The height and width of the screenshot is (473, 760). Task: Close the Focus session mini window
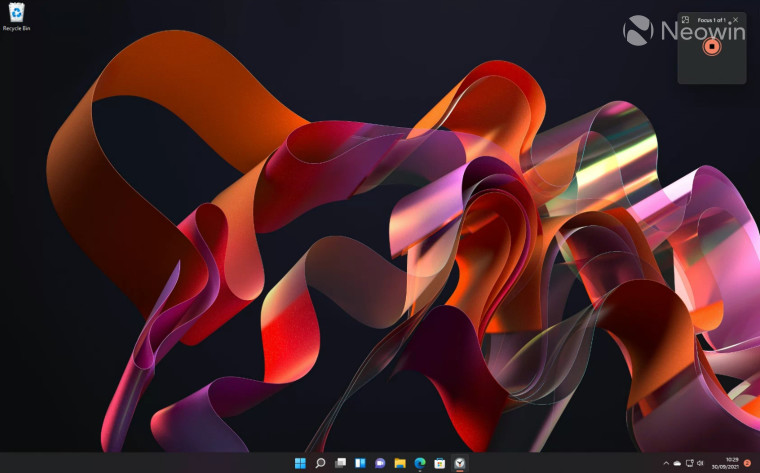736,20
